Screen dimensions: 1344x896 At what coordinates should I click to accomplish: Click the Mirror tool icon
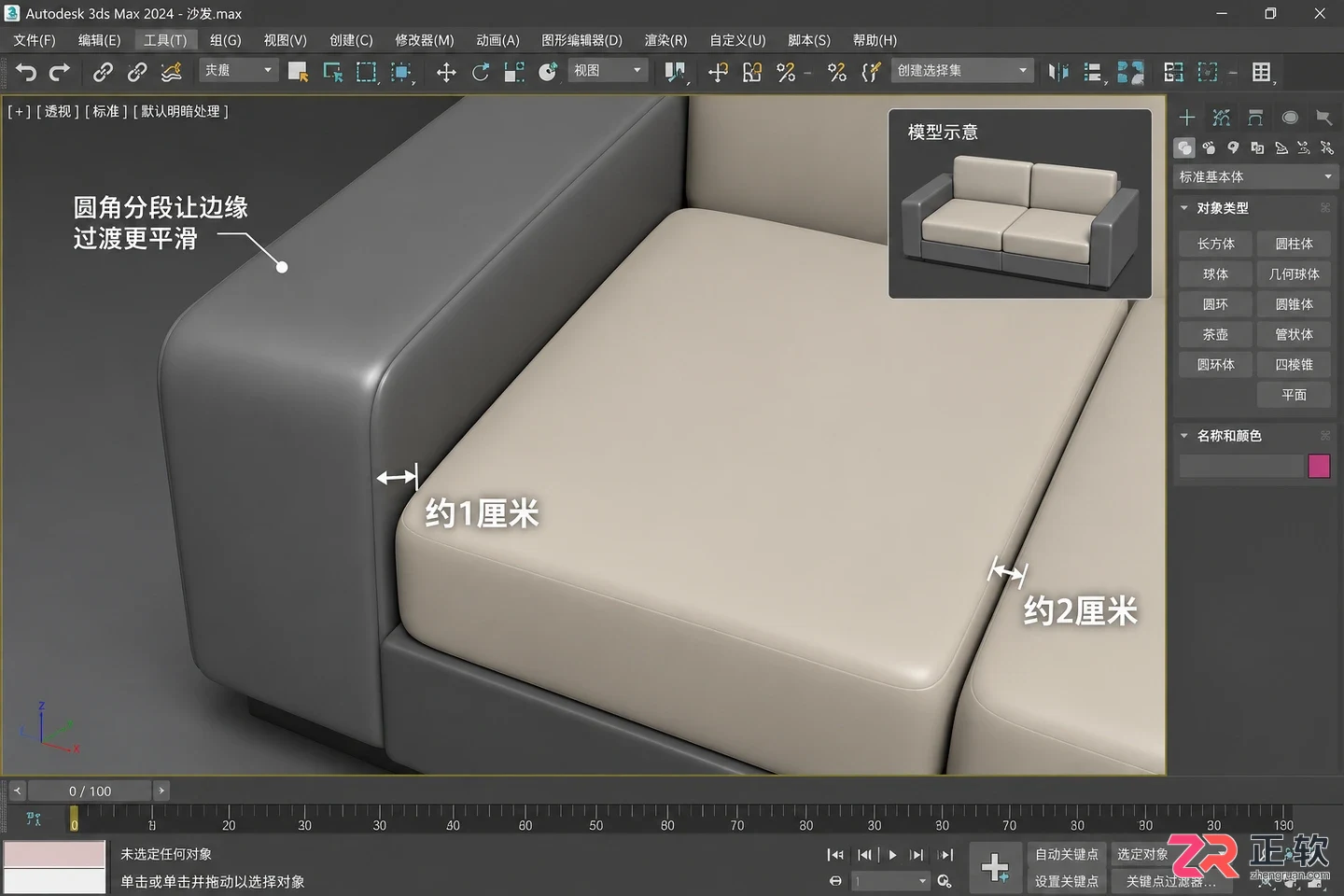1058,72
